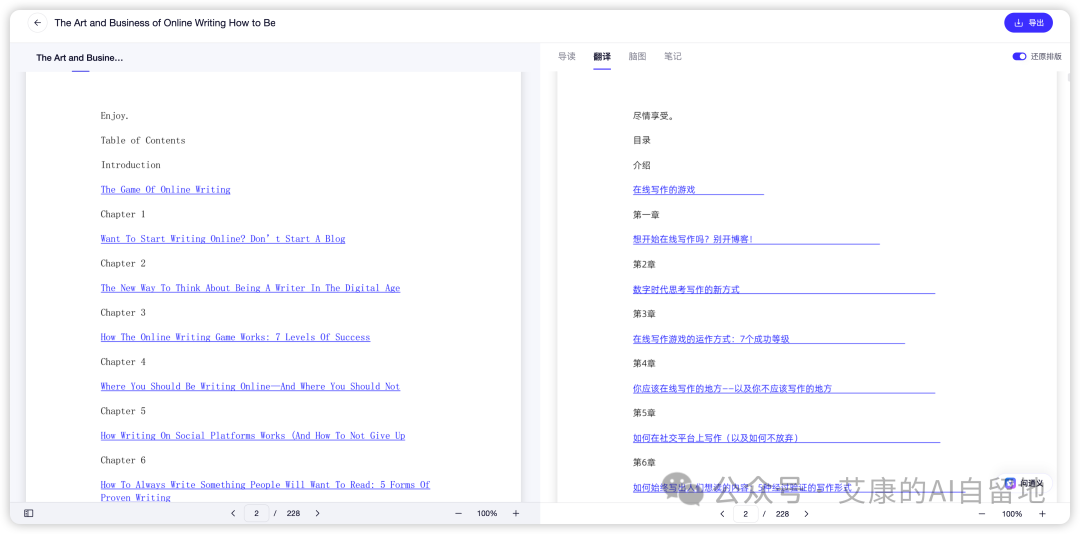Open 'The New Way To Think' link
This screenshot has height=534, width=1080.
pos(250,288)
